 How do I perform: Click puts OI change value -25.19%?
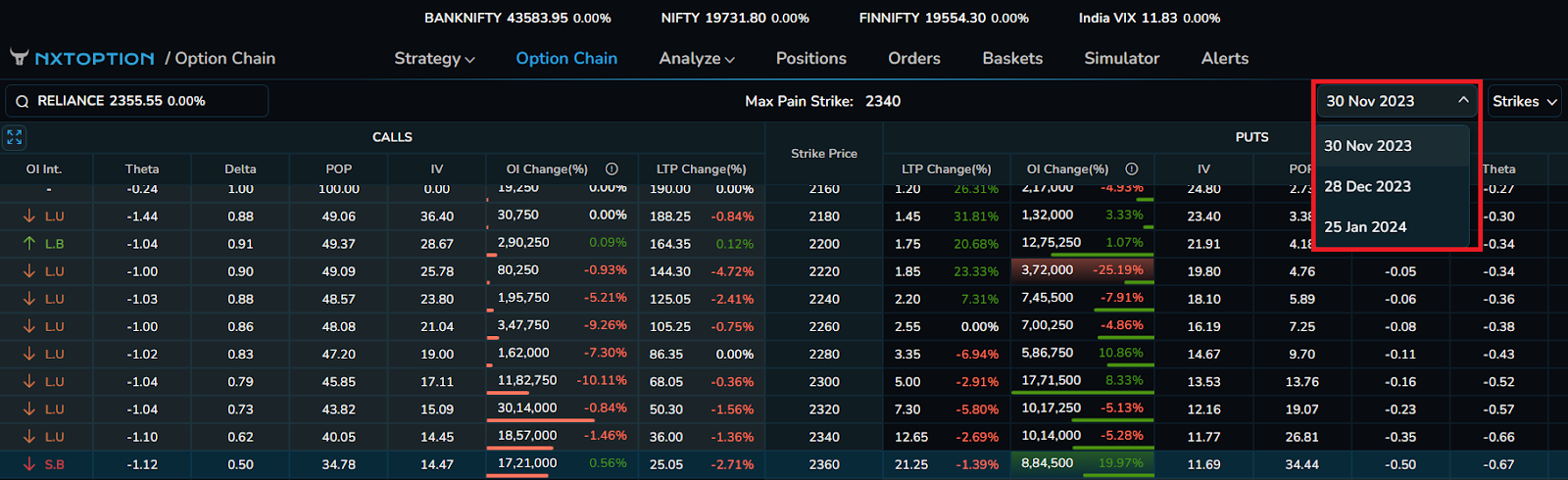pyautogui.click(x=1118, y=269)
